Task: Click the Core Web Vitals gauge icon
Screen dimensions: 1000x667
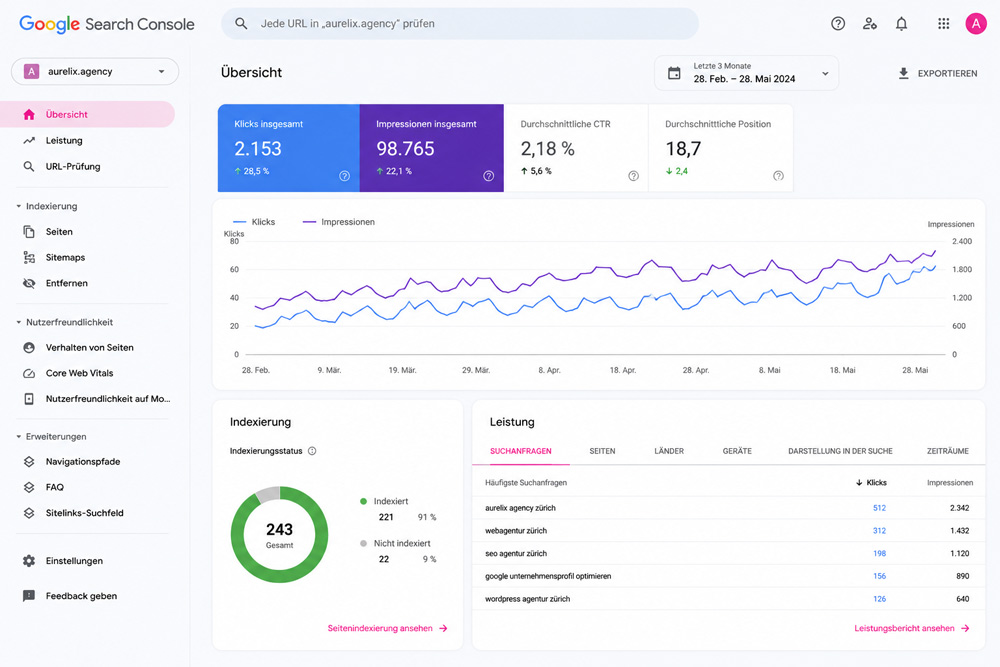Action: click(x=29, y=373)
